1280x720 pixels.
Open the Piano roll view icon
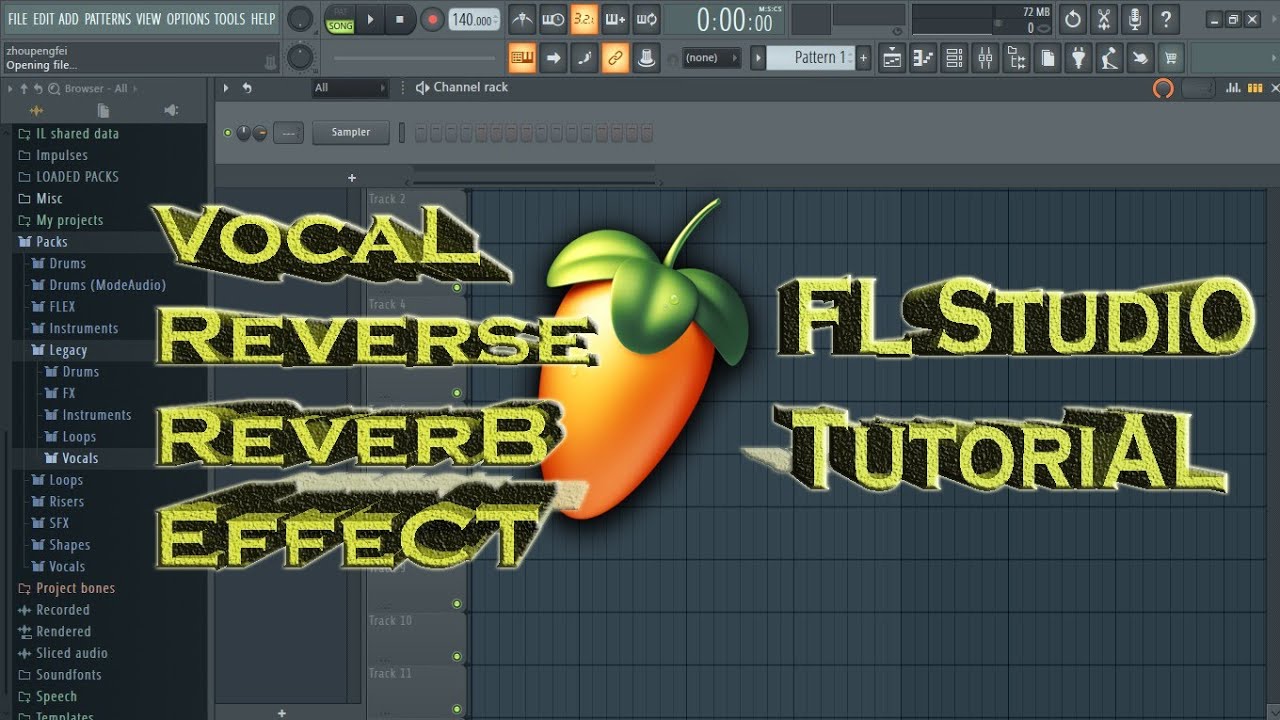click(x=923, y=58)
